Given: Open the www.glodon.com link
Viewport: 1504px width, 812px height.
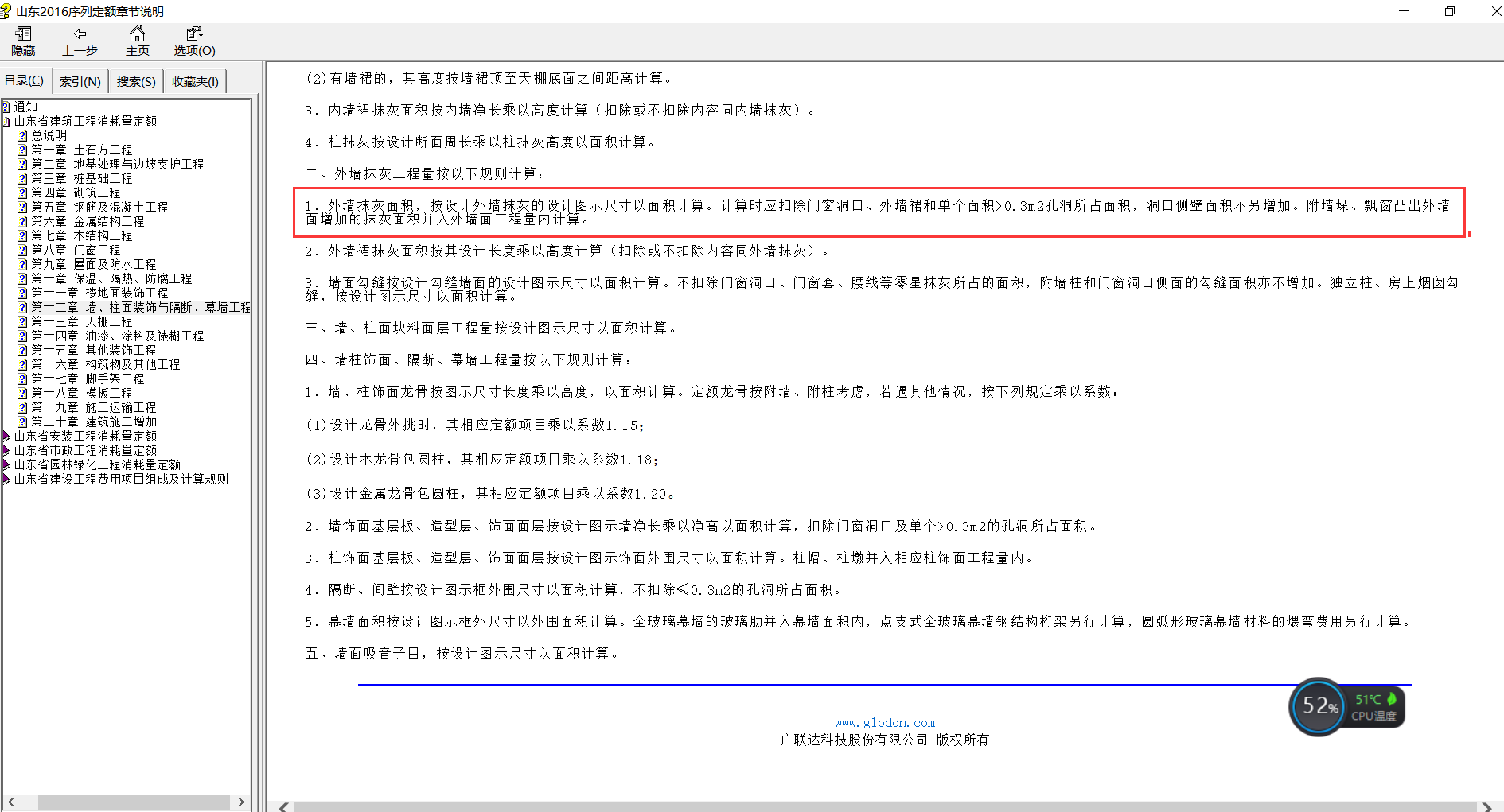Looking at the screenshot, I should coord(884,722).
